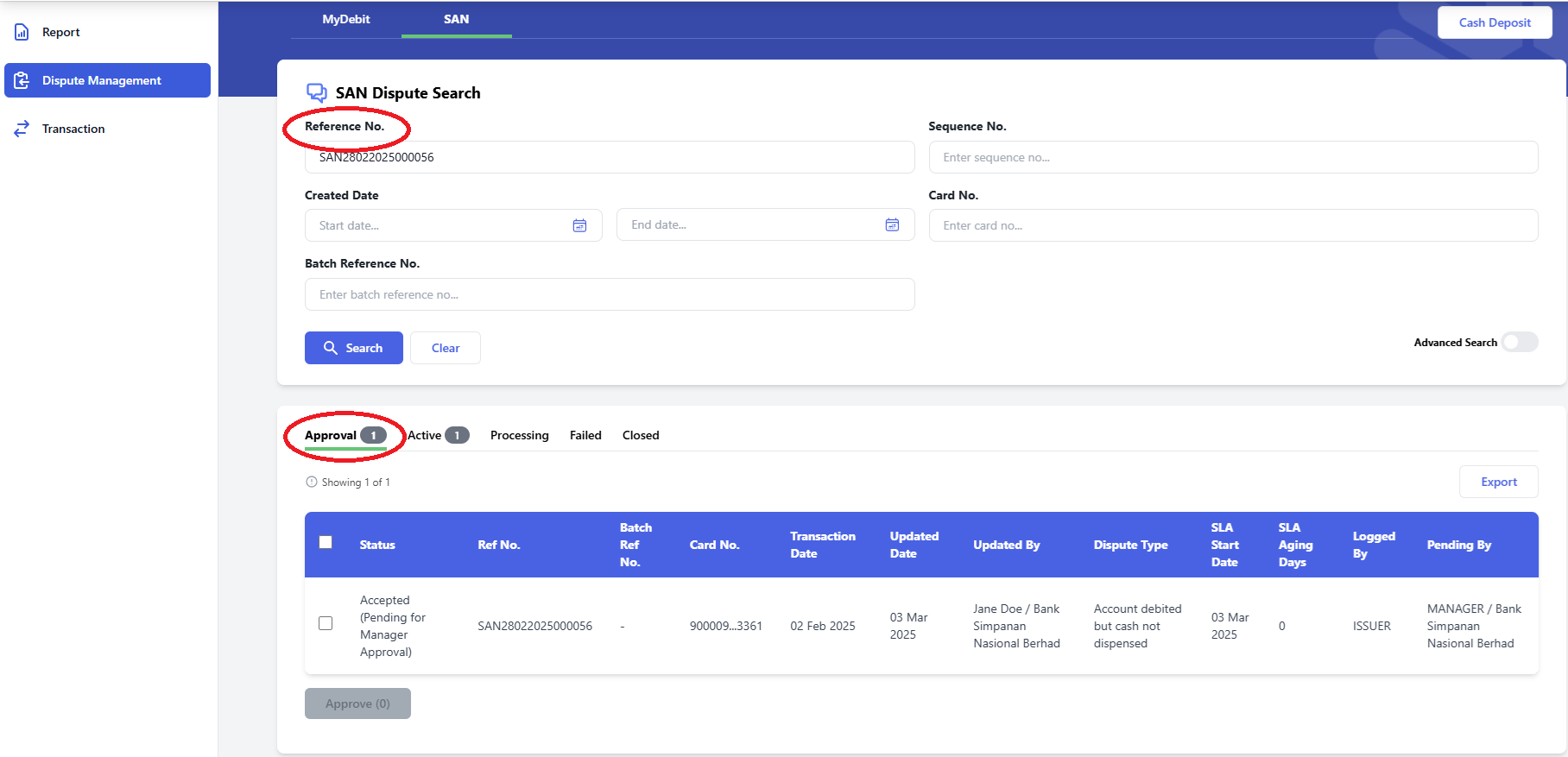The image size is (1568, 757).
Task: Click the Dispute Type column header
Action: point(1131,545)
